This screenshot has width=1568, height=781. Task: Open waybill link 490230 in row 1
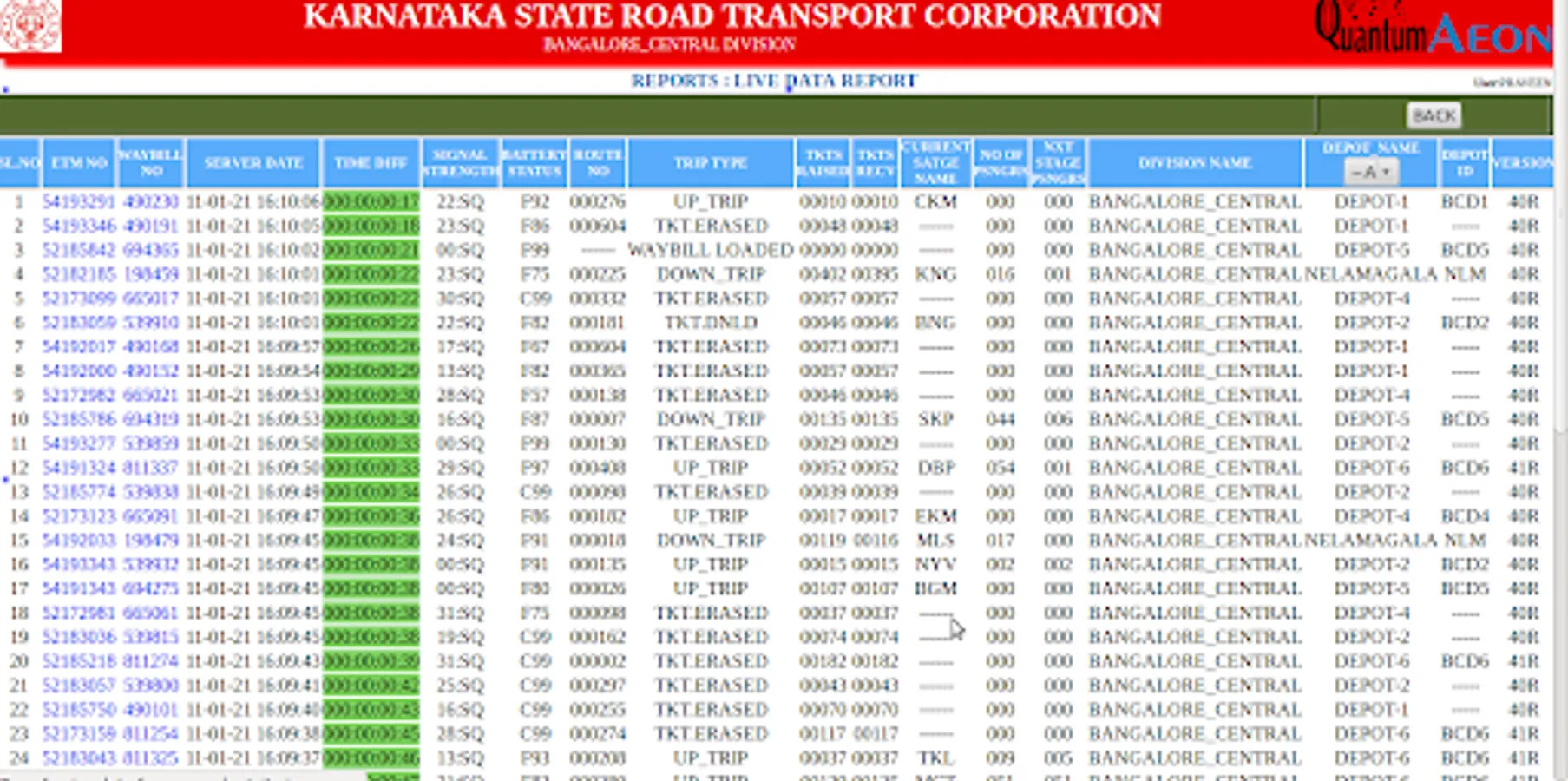tap(150, 202)
